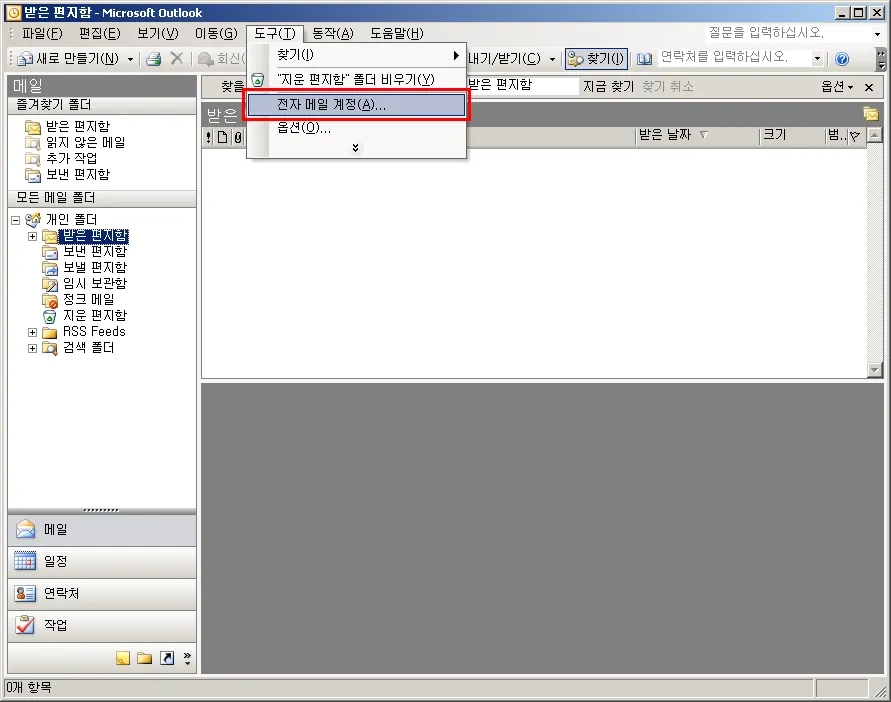Click the search-in folder field (받은 편지함)
Screen dimensions: 891x702
pos(522,85)
